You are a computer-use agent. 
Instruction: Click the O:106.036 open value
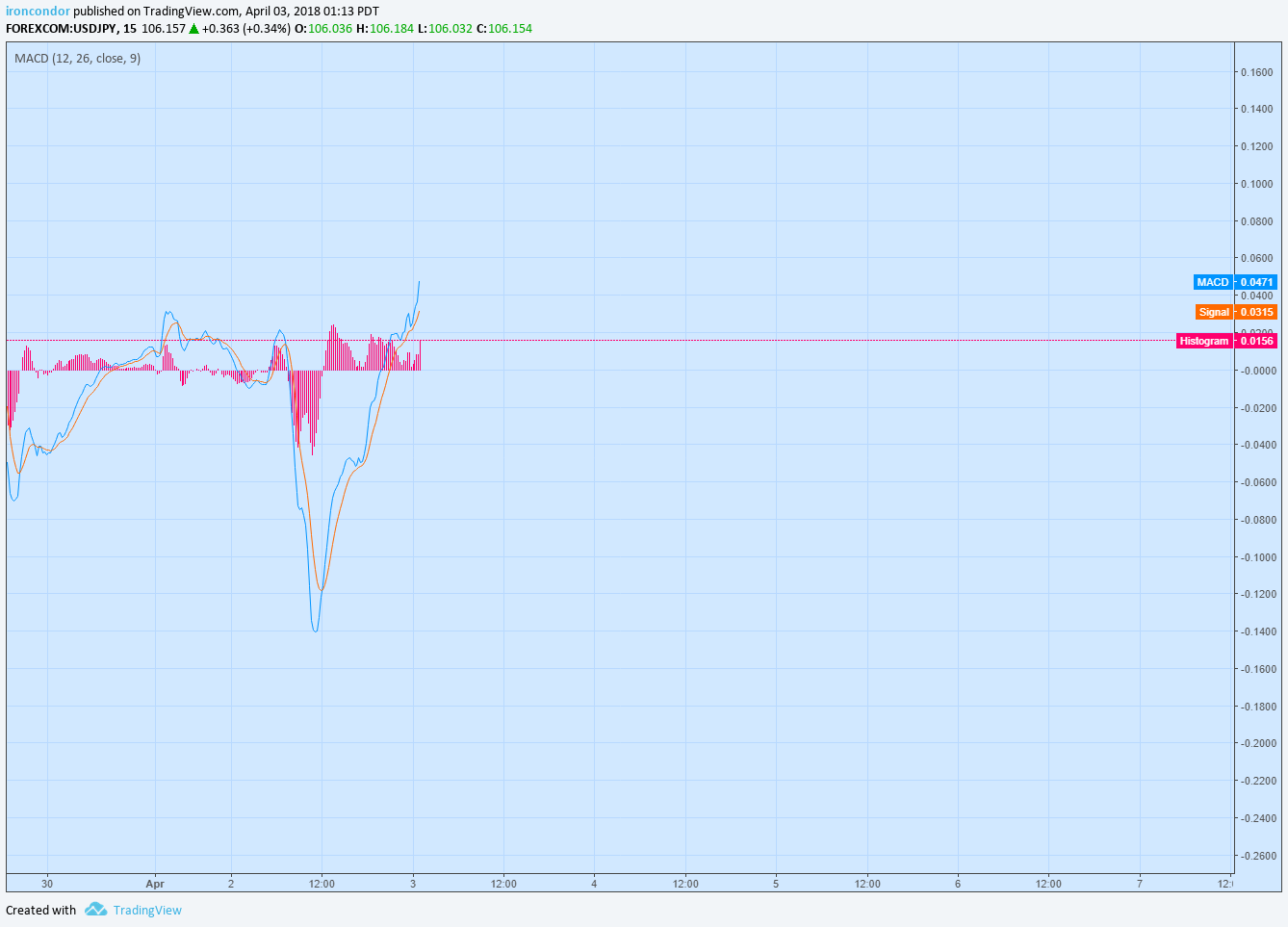[x=323, y=28]
